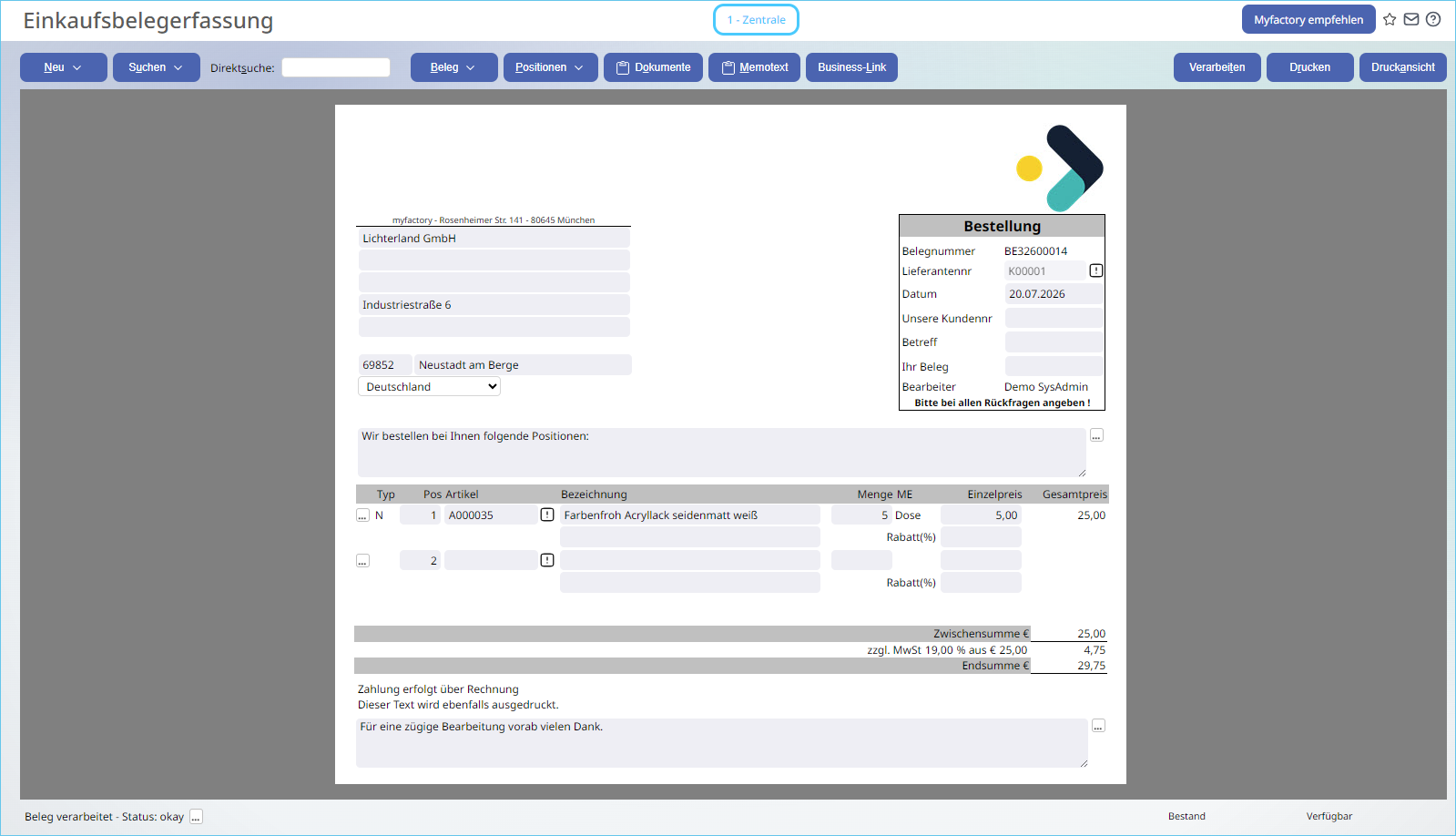The height and width of the screenshot is (836, 1456).
Task: Click the Betreff input field
Action: pyautogui.click(x=1054, y=342)
